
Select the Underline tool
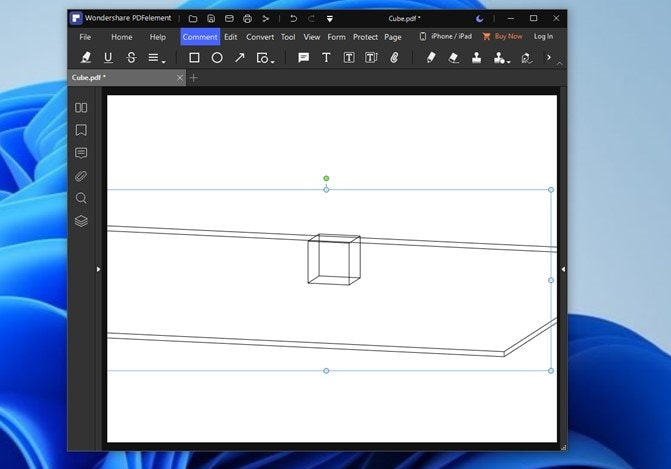tap(108, 58)
